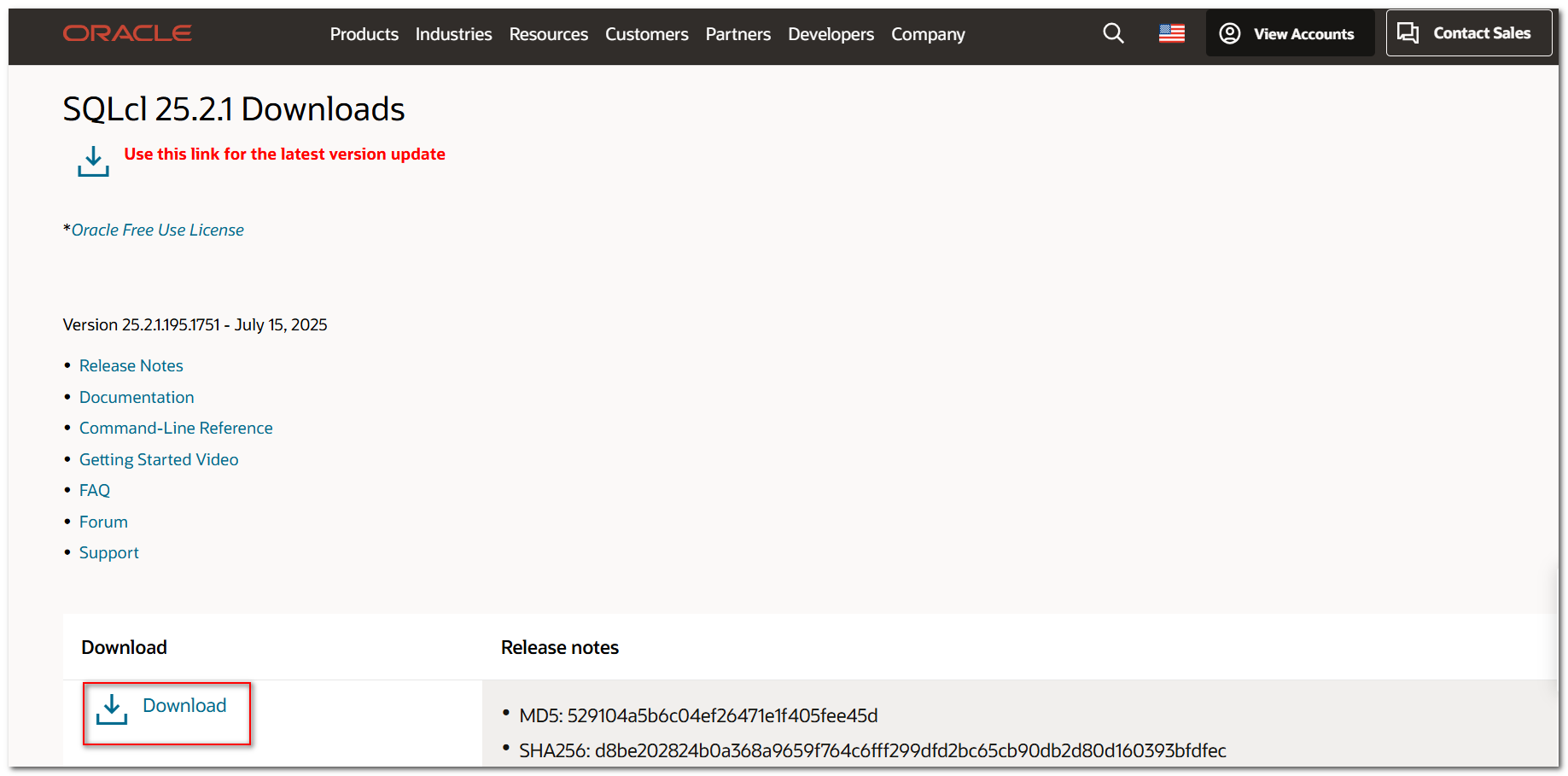The height and width of the screenshot is (776, 1568).
Task: Open Command-Line Reference link
Action: click(x=176, y=428)
